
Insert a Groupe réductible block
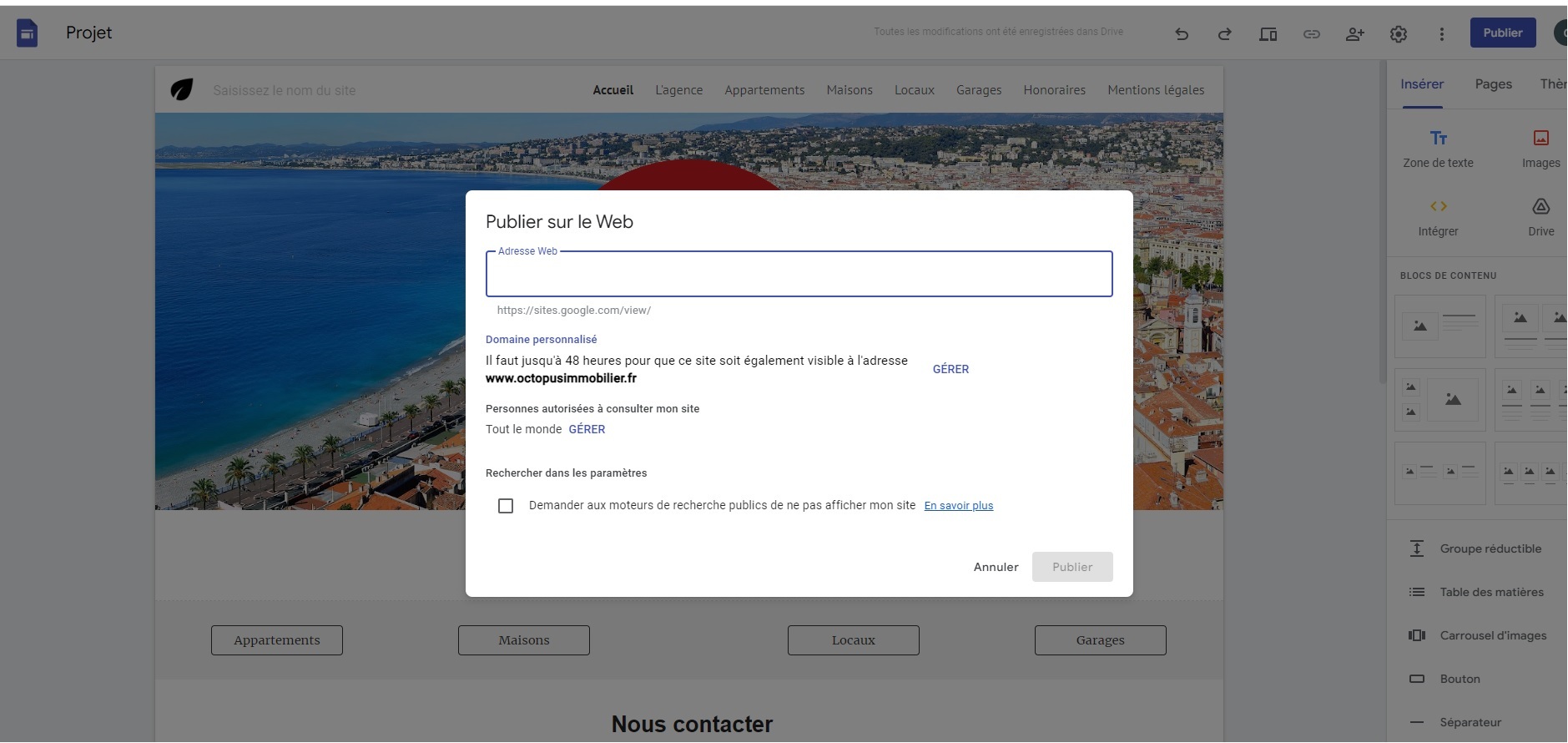(1477, 548)
